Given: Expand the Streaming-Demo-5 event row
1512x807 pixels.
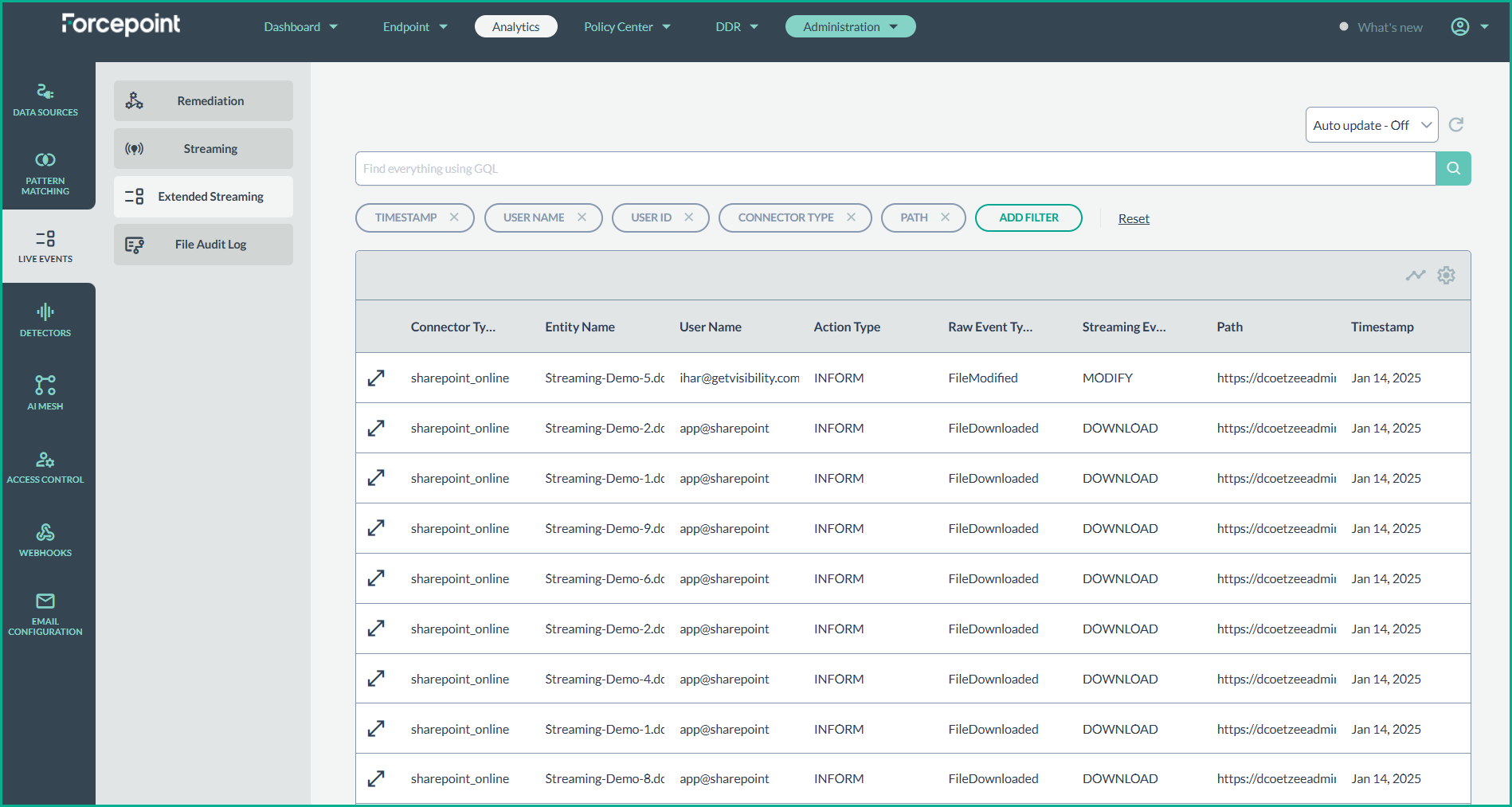Looking at the screenshot, I should 376,378.
